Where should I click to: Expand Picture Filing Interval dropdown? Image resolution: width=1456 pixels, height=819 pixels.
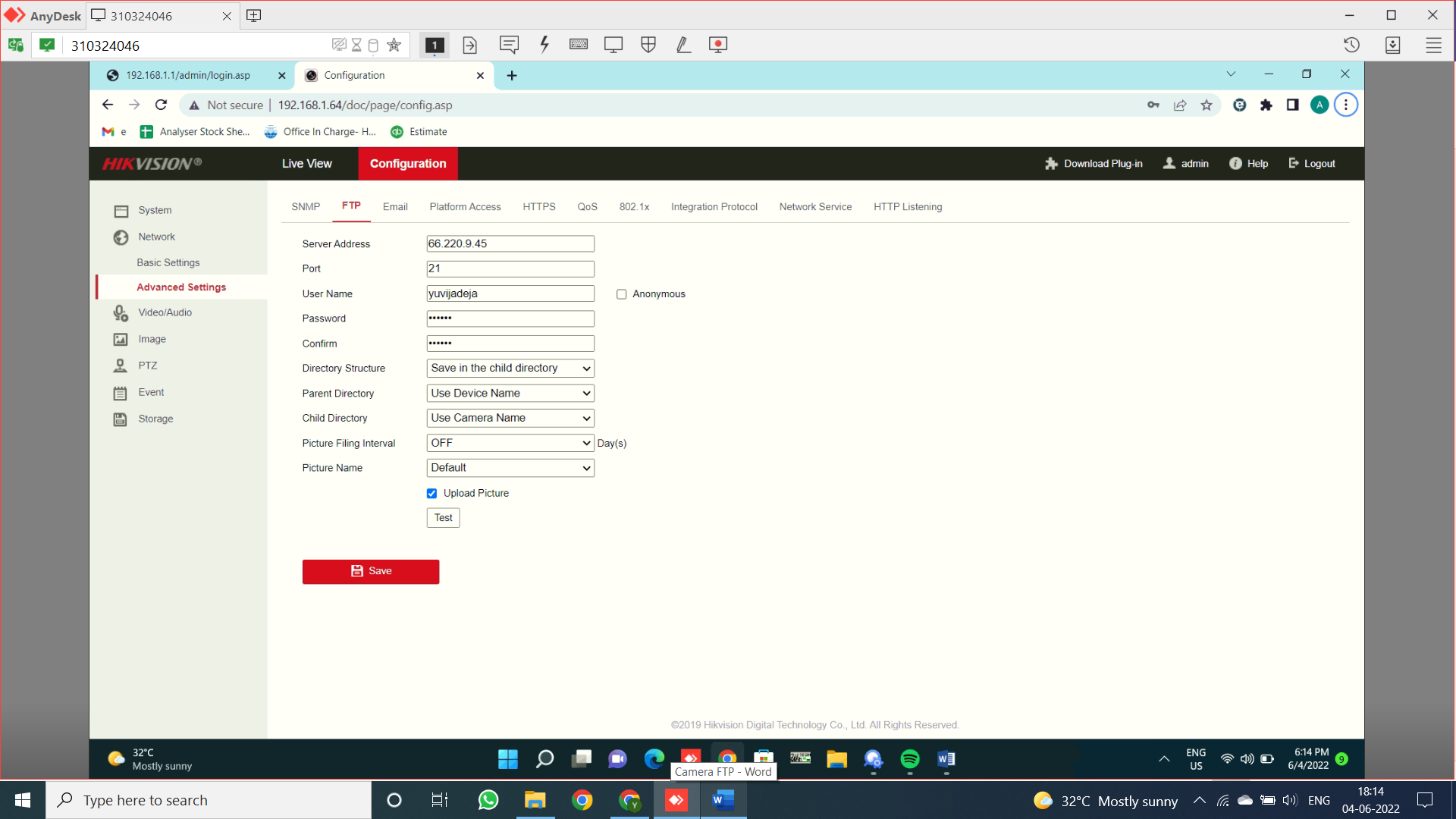pyautogui.click(x=510, y=443)
